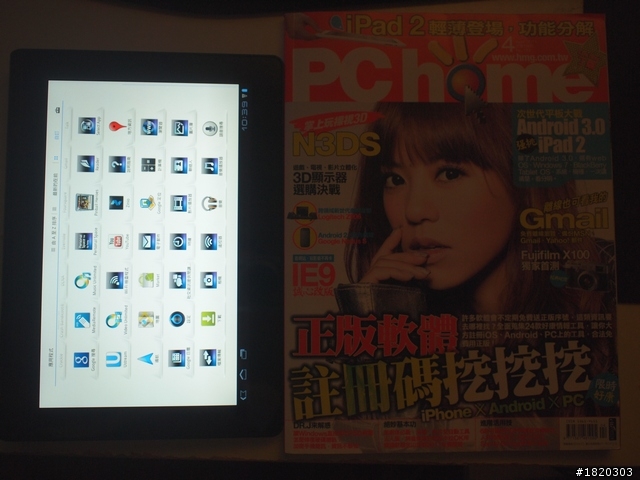Open the Google Latitude app
Screen dimensions: 640x480
148,203
